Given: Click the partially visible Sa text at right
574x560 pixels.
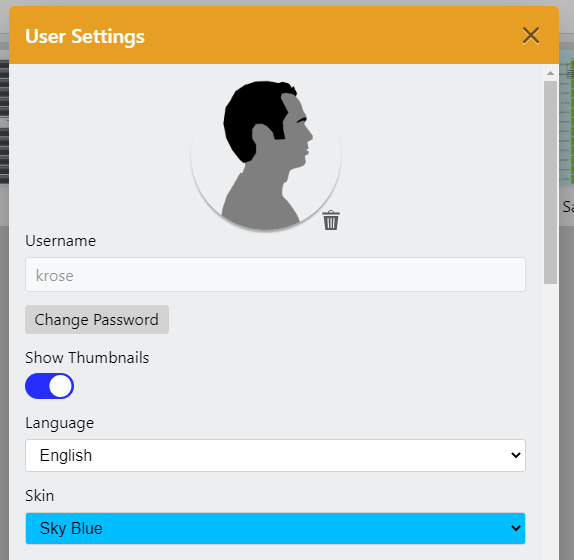Looking at the screenshot, I should [568, 207].
